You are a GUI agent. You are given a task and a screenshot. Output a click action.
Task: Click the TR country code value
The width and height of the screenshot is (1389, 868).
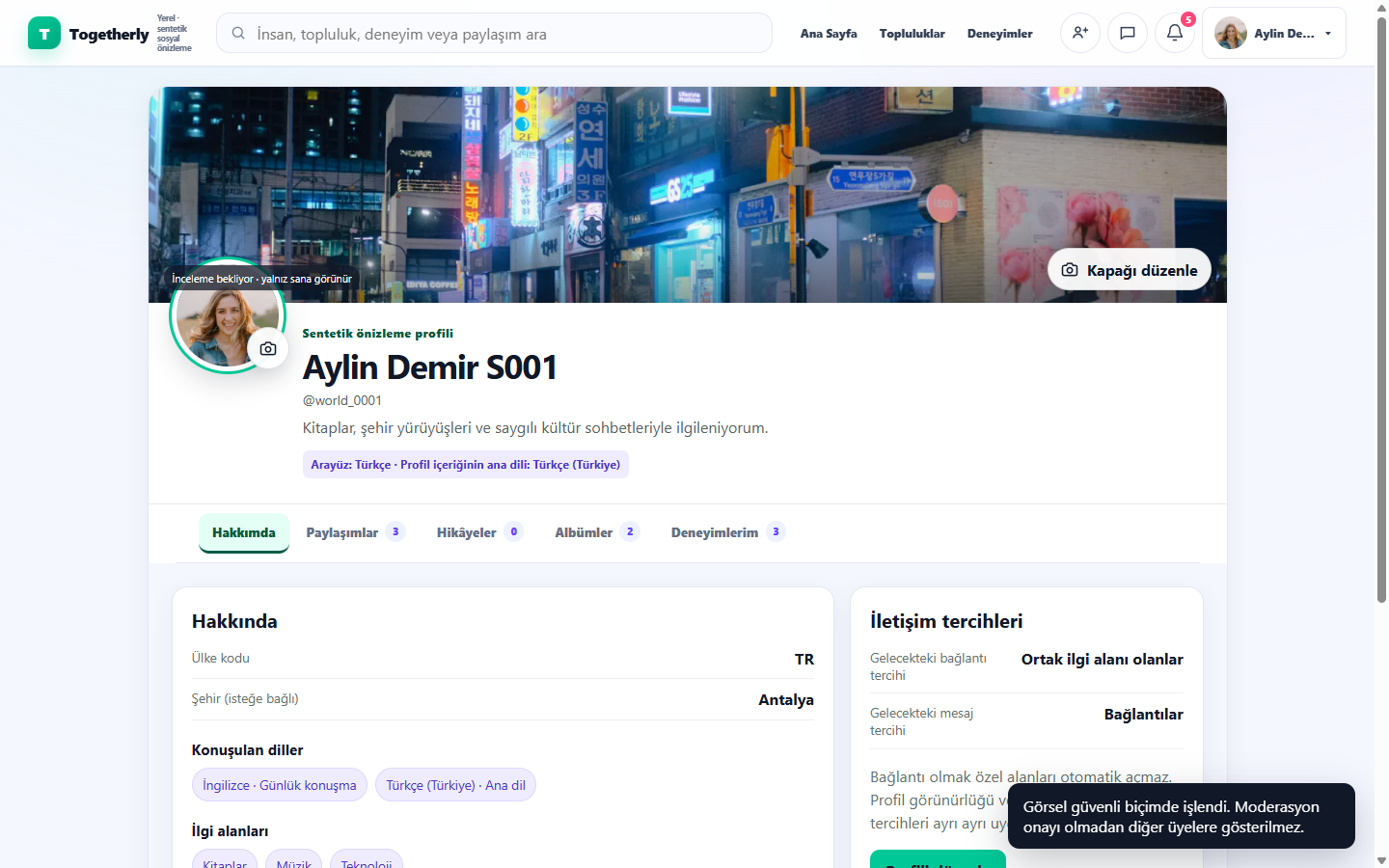804,660
